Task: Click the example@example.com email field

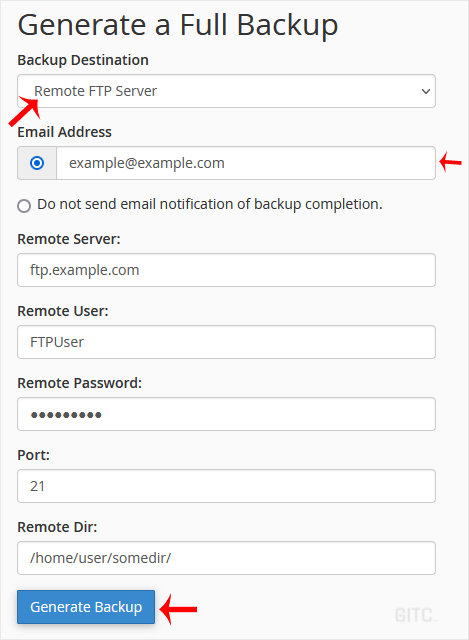Action: [x=246, y=163]
